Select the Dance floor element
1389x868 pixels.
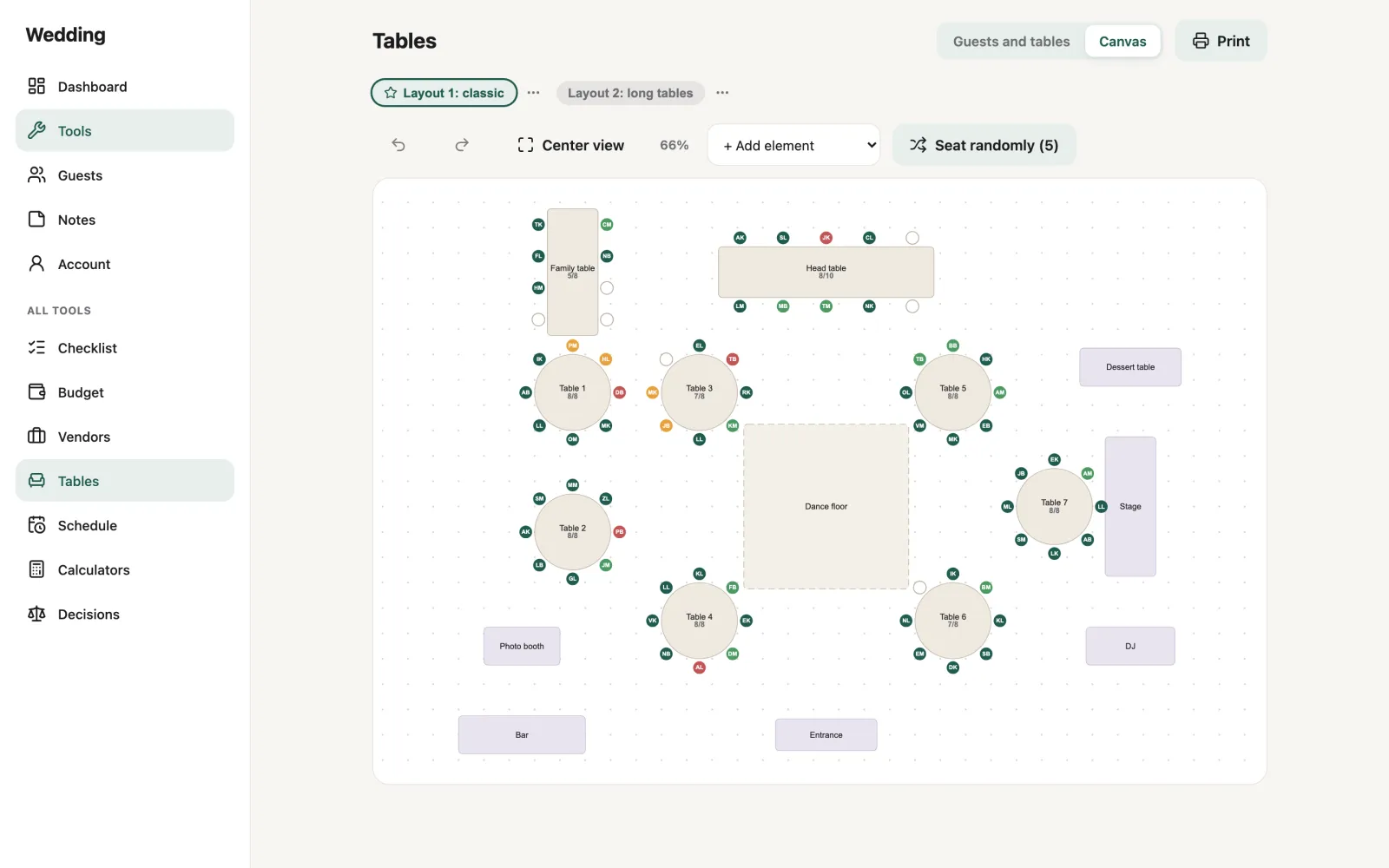pos(826,506)
